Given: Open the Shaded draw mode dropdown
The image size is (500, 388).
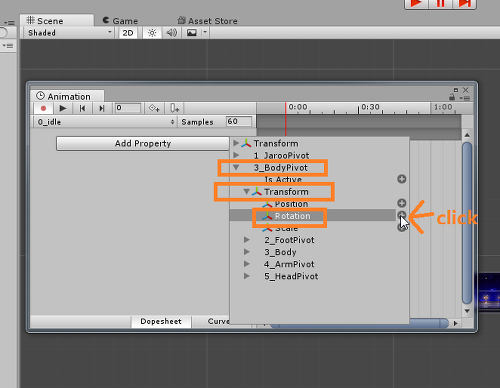Looking at the screenshot, I should pyautogui.click(x=69, y=33).
